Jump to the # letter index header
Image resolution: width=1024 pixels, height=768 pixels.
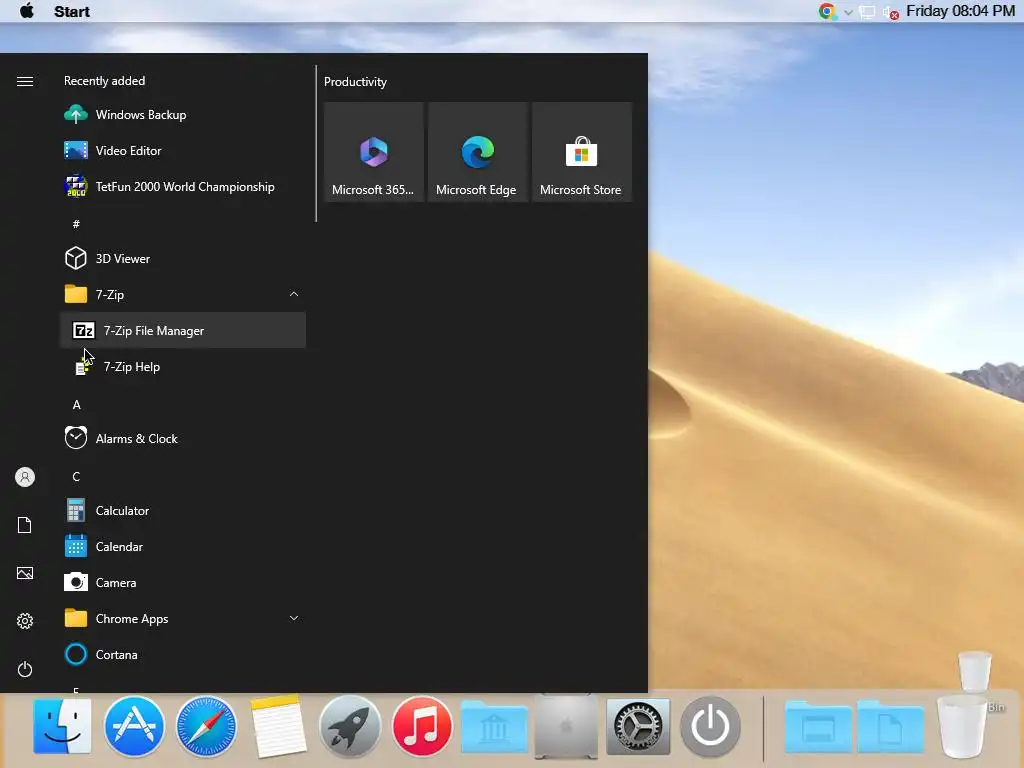coord(76,224)
